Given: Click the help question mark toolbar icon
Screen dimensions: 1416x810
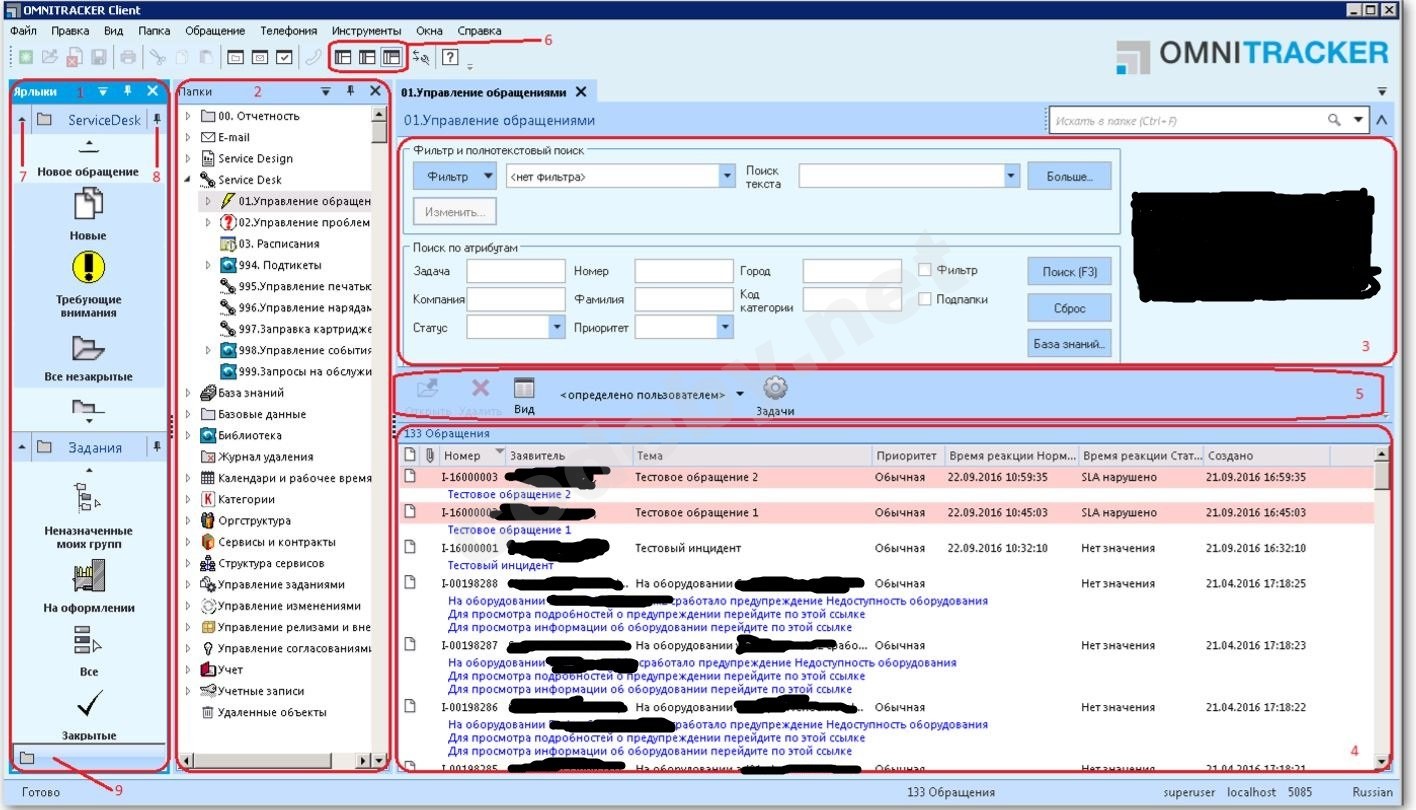Looking at the screenshot, I should 450,57.
